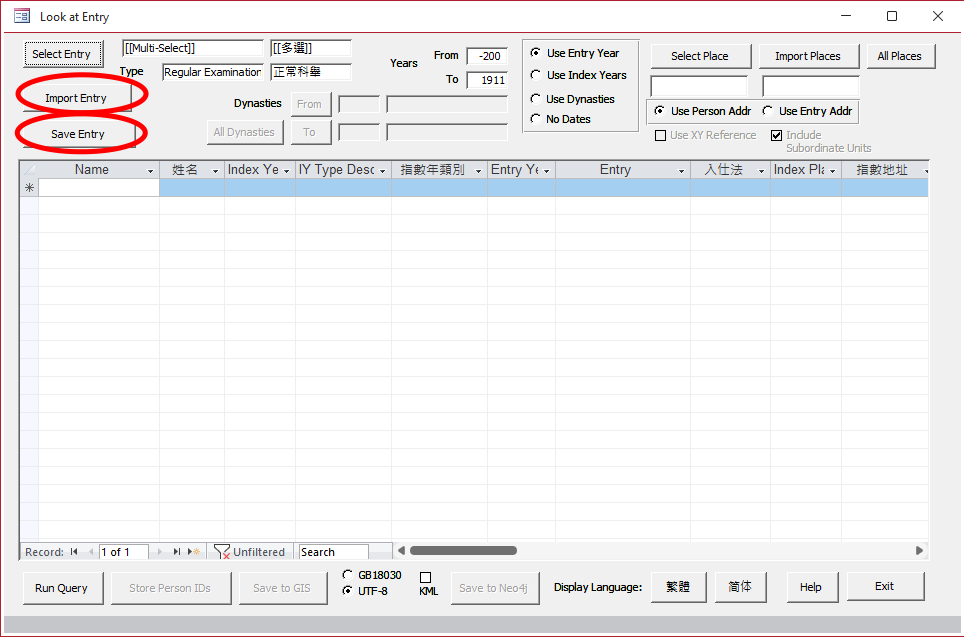965x637 pixels.
Task: Click the Run Query button
Action: pos(62,588)
